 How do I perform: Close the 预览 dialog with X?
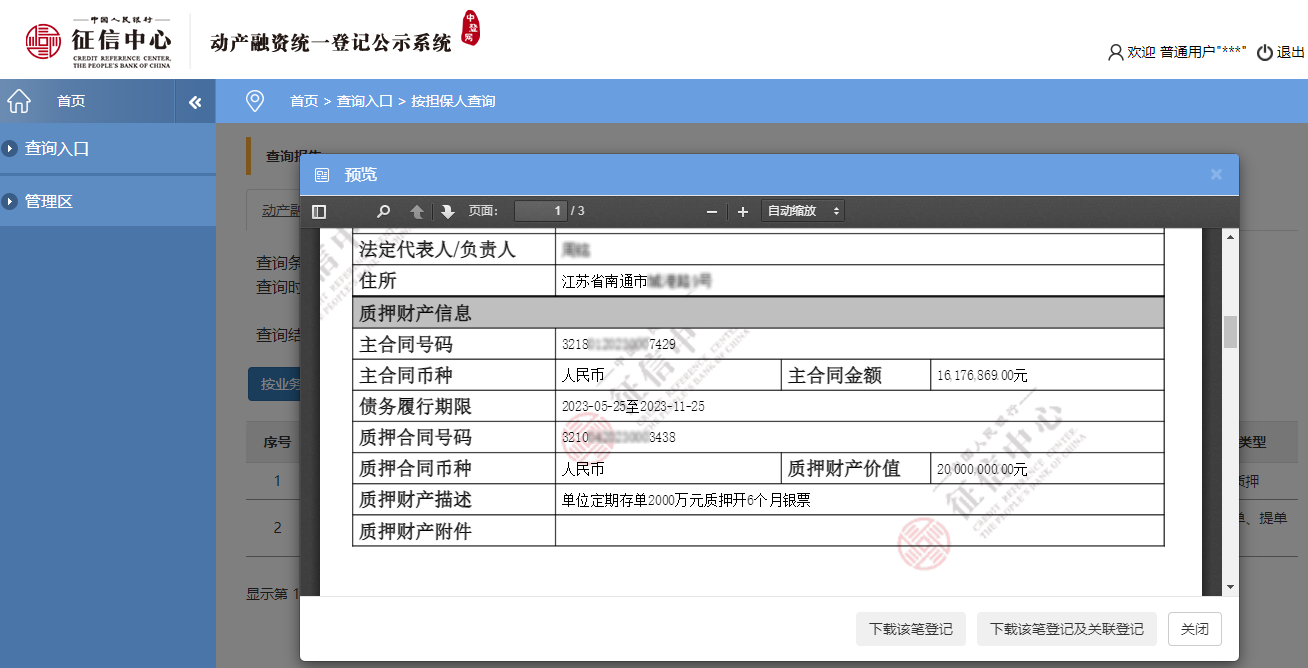[x=1216, y=174]
